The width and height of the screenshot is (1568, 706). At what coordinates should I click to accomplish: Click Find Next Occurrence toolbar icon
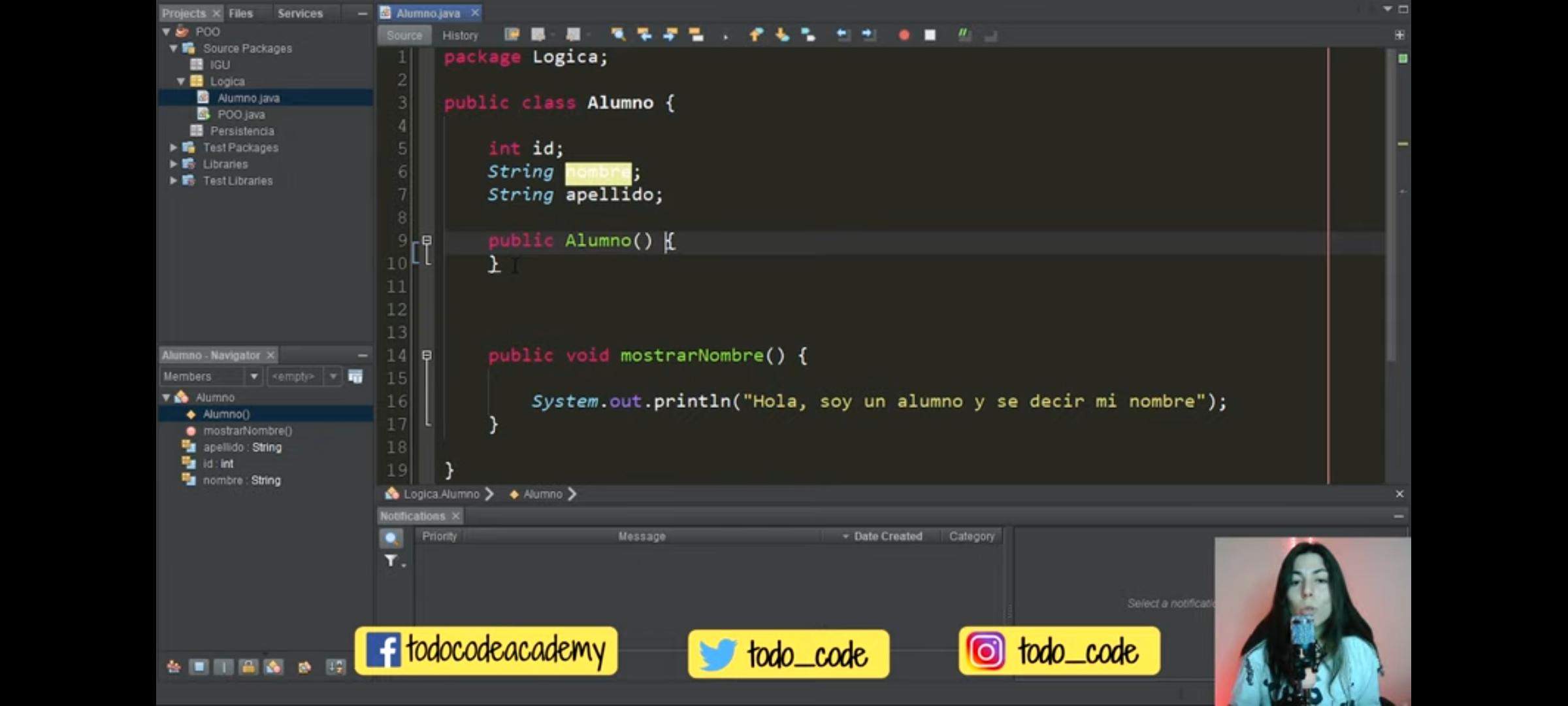670,35
